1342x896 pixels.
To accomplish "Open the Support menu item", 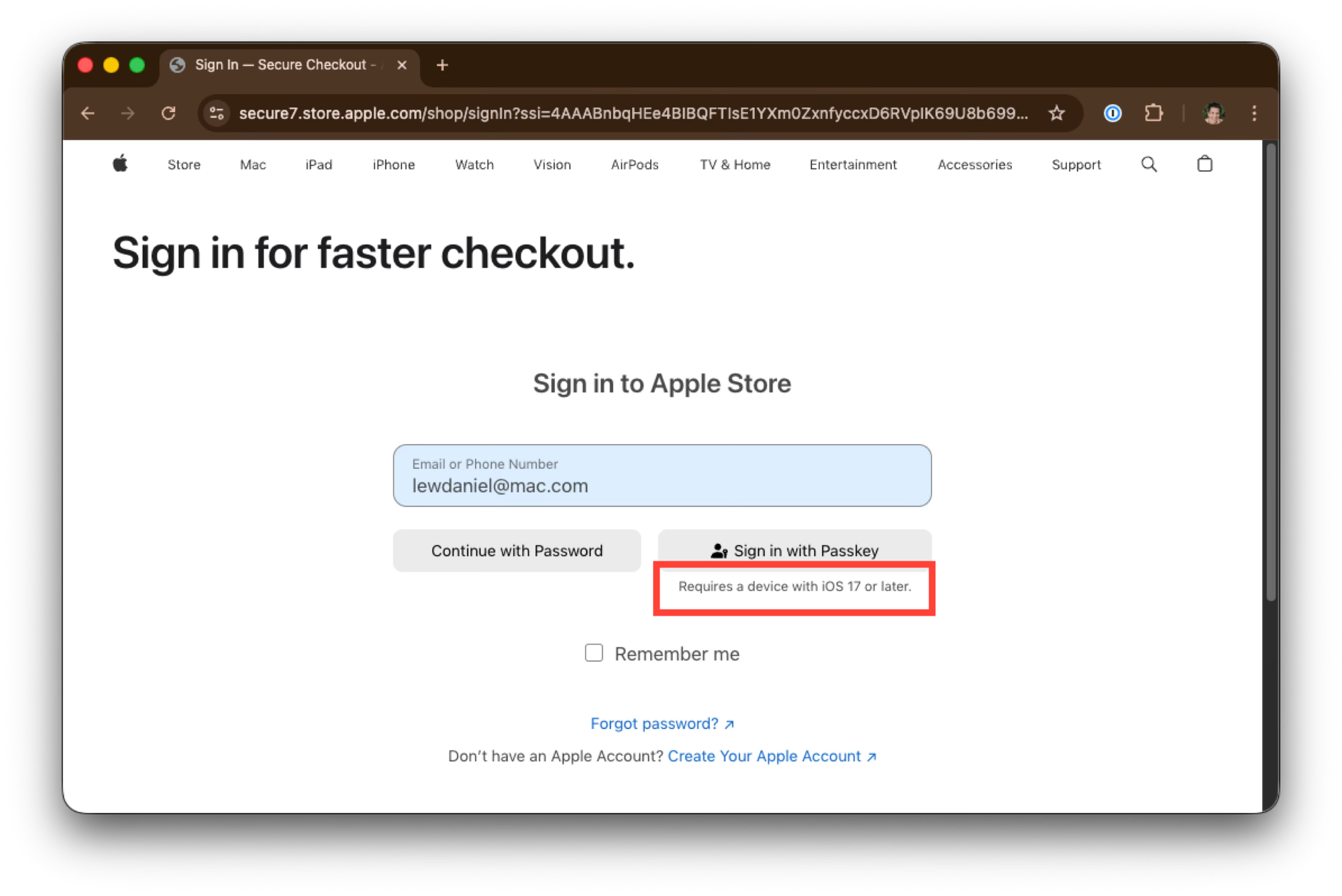I will click(x=1076, y=164).
